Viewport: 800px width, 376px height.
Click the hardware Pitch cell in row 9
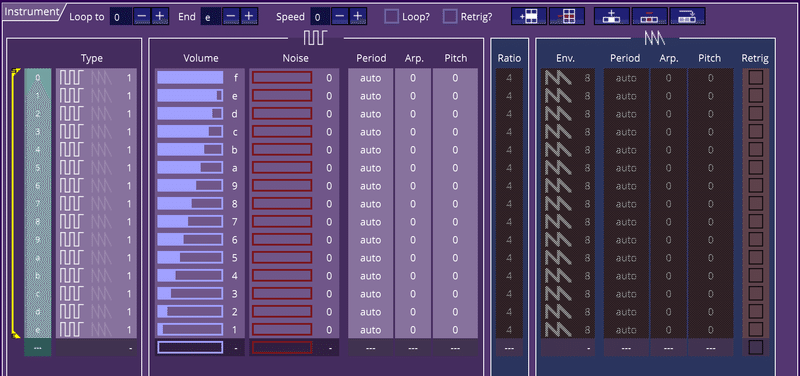point(710,240)
